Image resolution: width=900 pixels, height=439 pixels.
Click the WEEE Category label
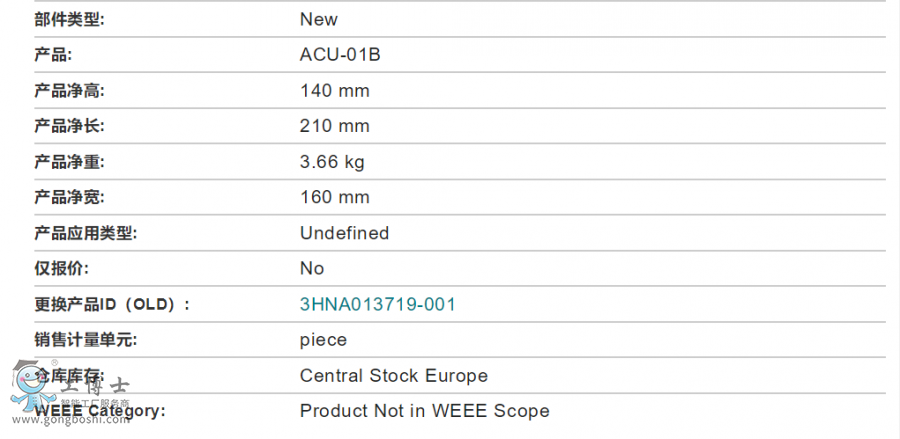(99, 411)
